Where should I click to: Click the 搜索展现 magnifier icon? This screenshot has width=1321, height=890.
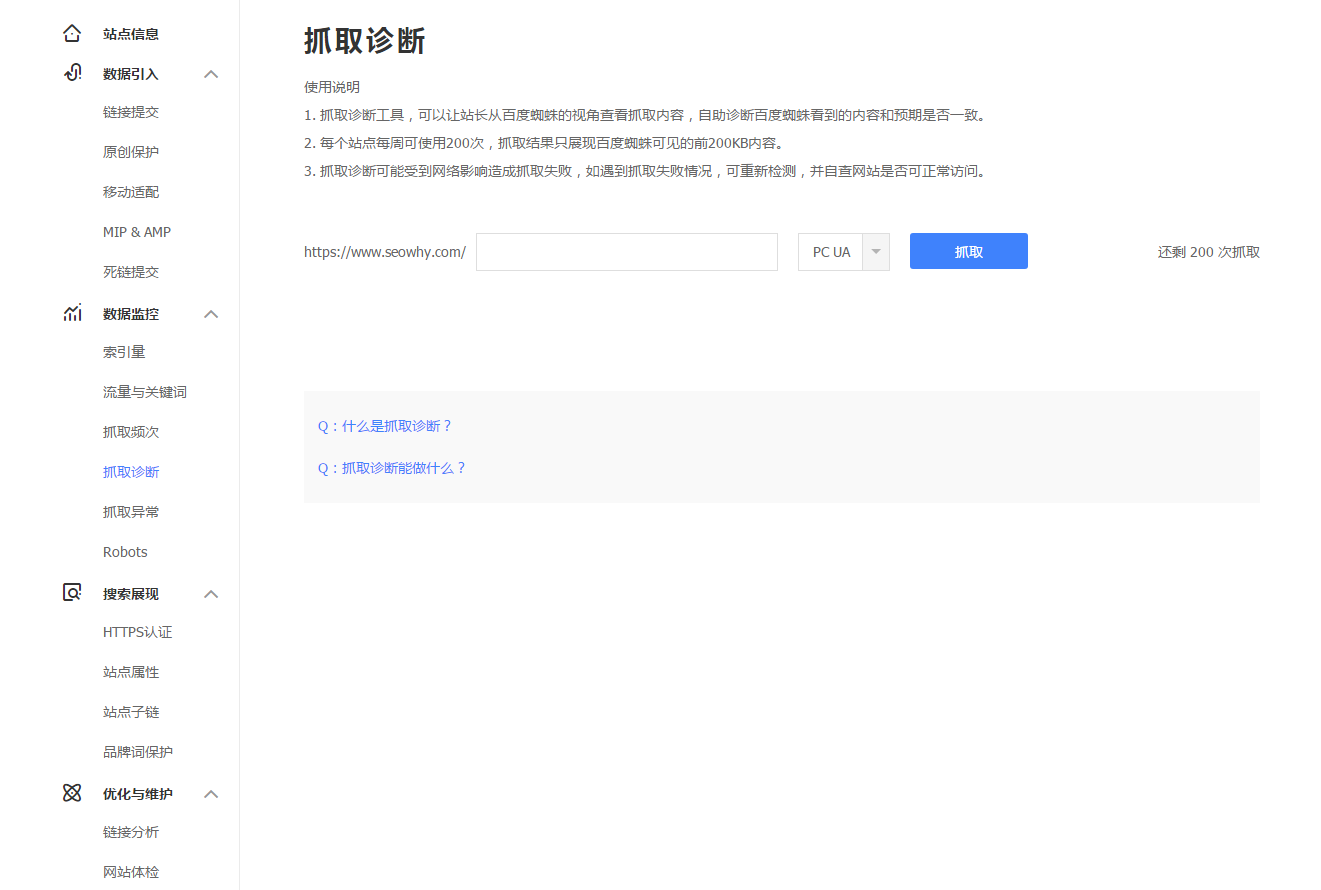(x=71, y=592)
